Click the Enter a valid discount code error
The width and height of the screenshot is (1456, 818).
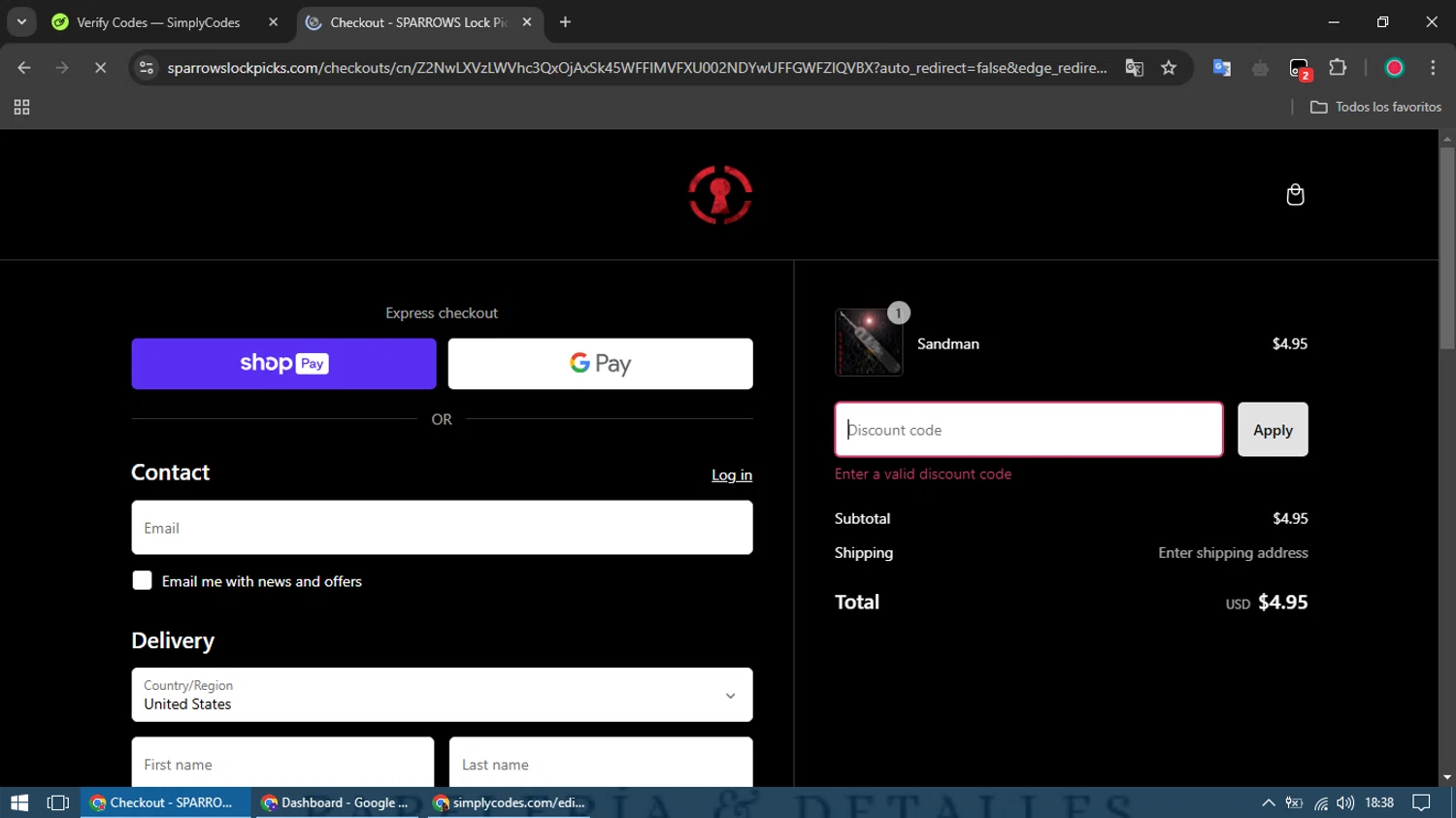[923, 474]
